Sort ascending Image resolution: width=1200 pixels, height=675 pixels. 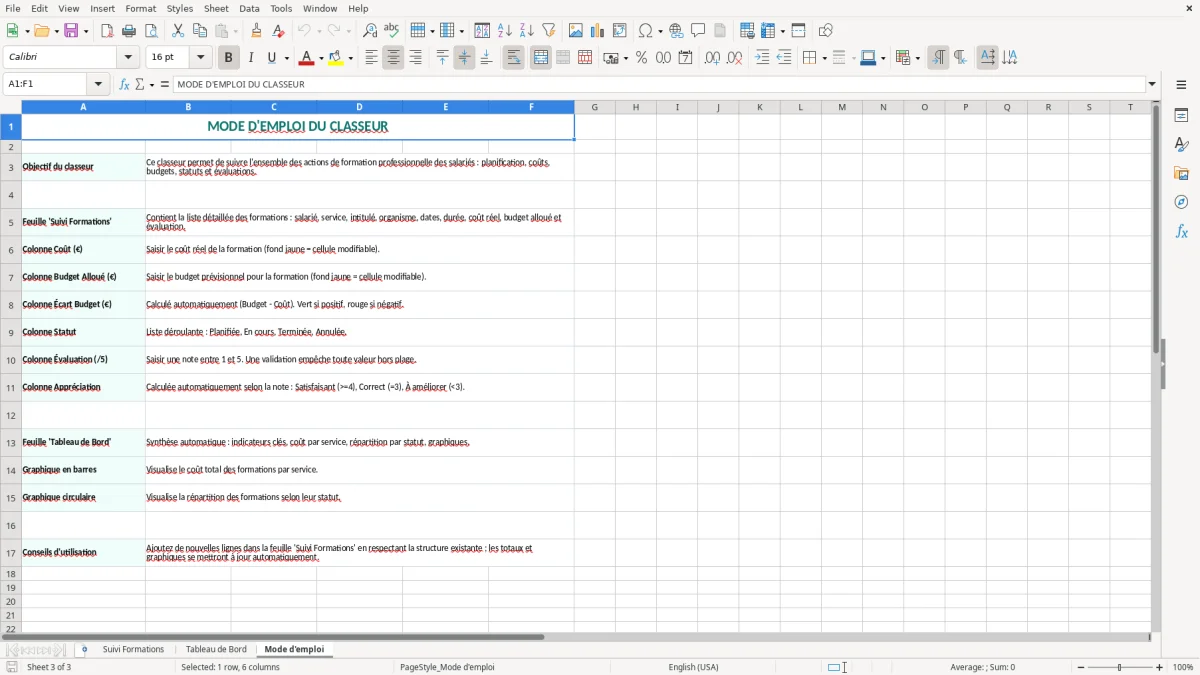(x=505, y=31)
